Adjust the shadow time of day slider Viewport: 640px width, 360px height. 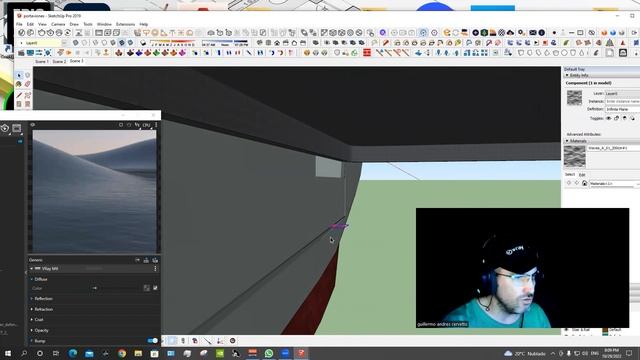pyautogui.click(x=224, y=42)
